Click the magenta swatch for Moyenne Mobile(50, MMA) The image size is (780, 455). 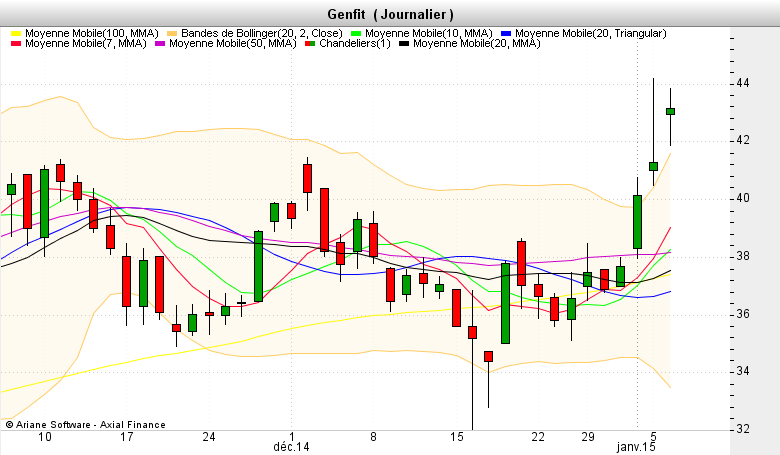point(160,44)
